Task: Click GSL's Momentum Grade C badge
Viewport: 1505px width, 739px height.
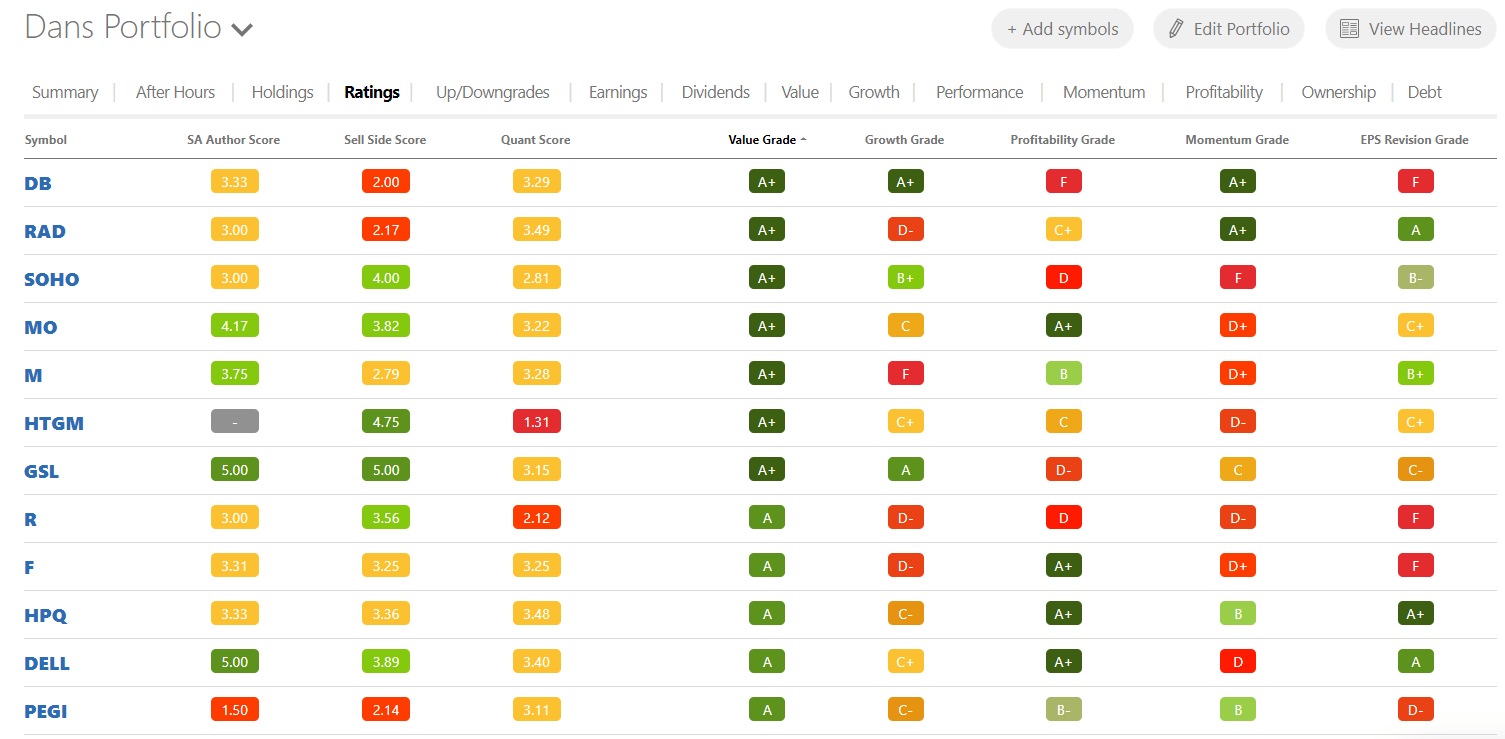Action: pos(1238,470)
